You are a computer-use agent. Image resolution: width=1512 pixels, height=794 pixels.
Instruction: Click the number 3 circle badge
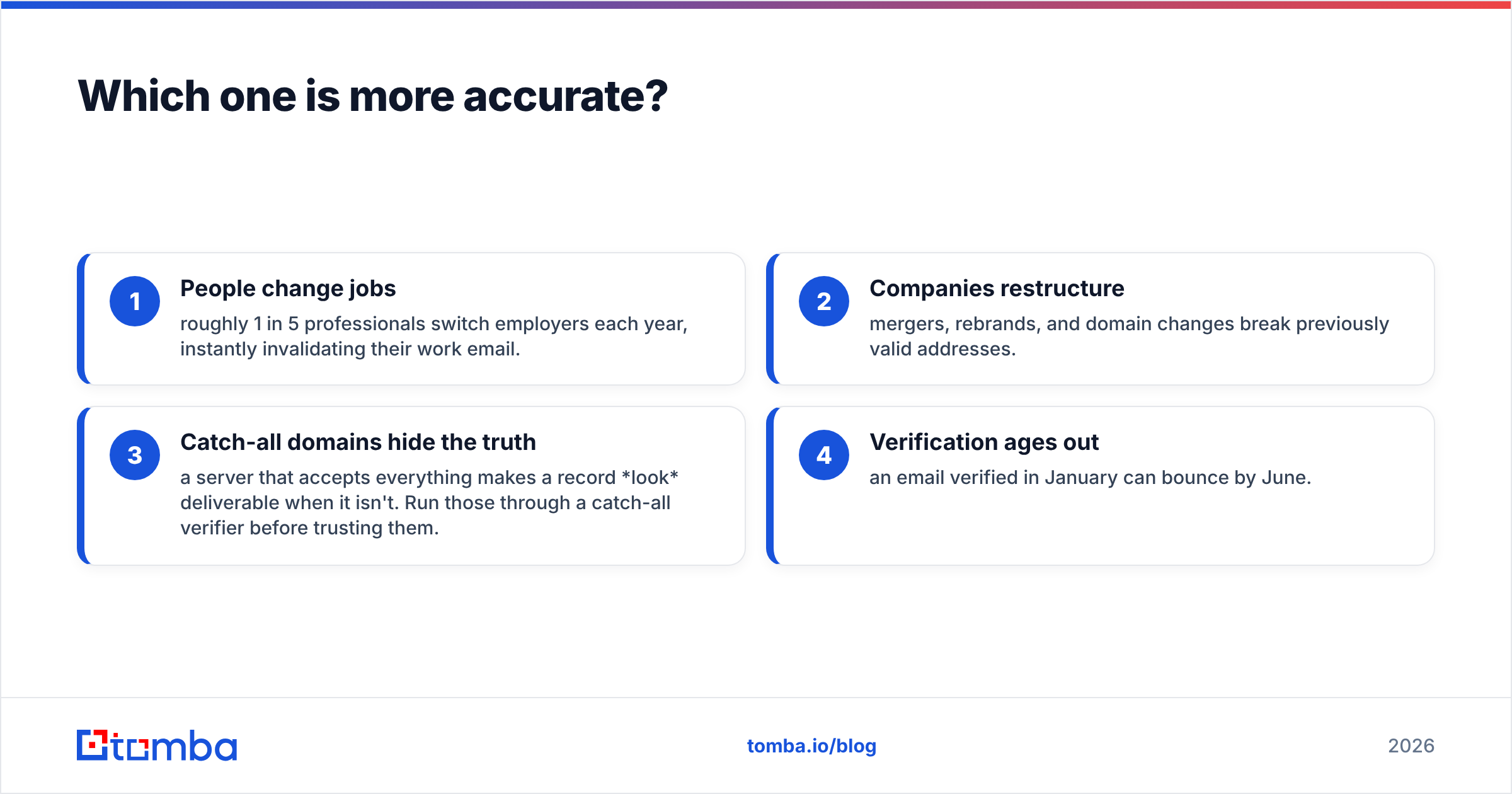pyautogui.click(x=135, y=455)
